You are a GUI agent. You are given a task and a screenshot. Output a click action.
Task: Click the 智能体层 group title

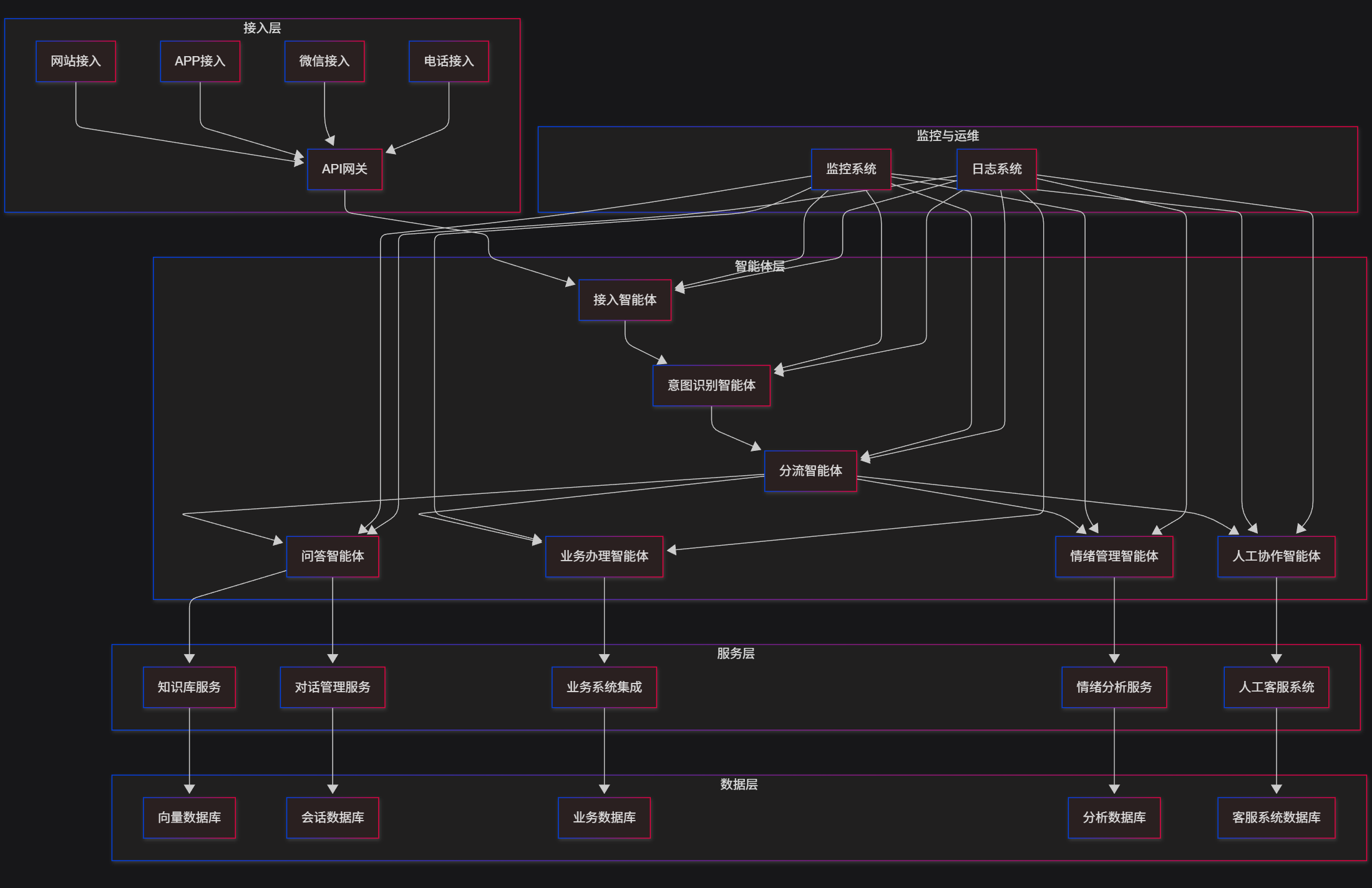(x=759, y=266)
